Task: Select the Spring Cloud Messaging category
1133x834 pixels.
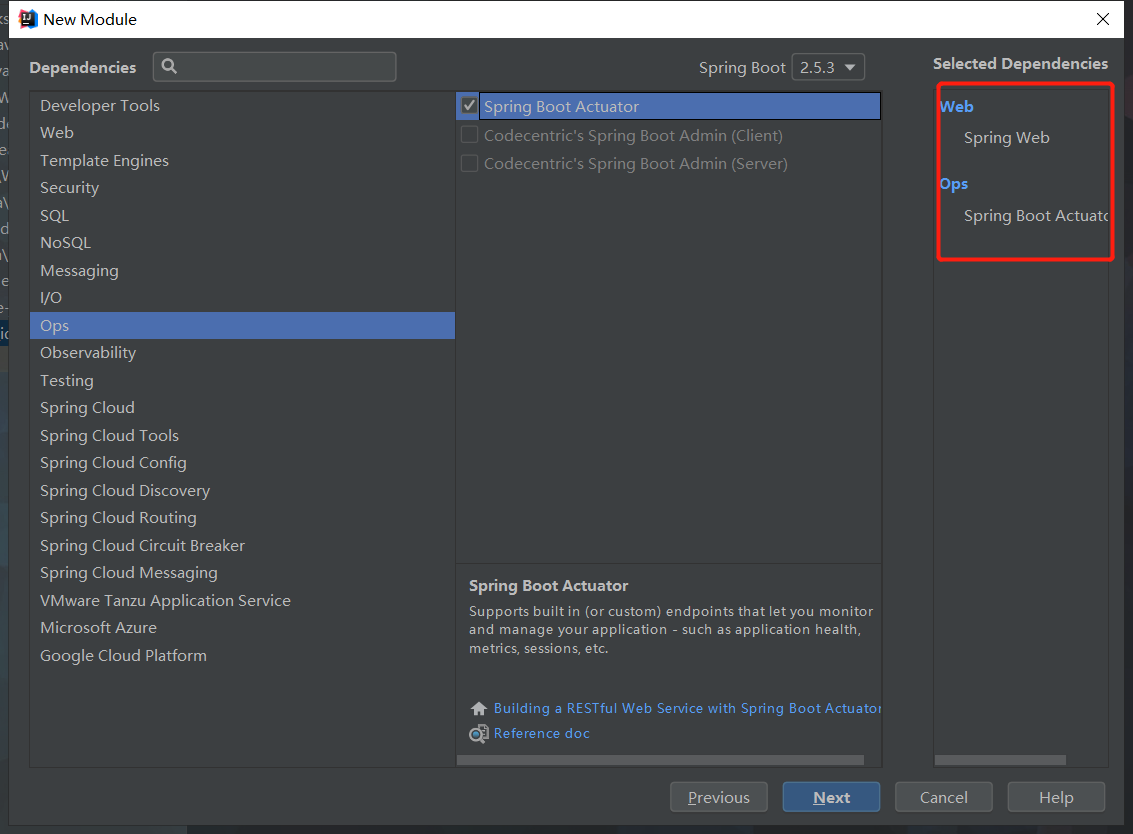Action: click(242, 572)
